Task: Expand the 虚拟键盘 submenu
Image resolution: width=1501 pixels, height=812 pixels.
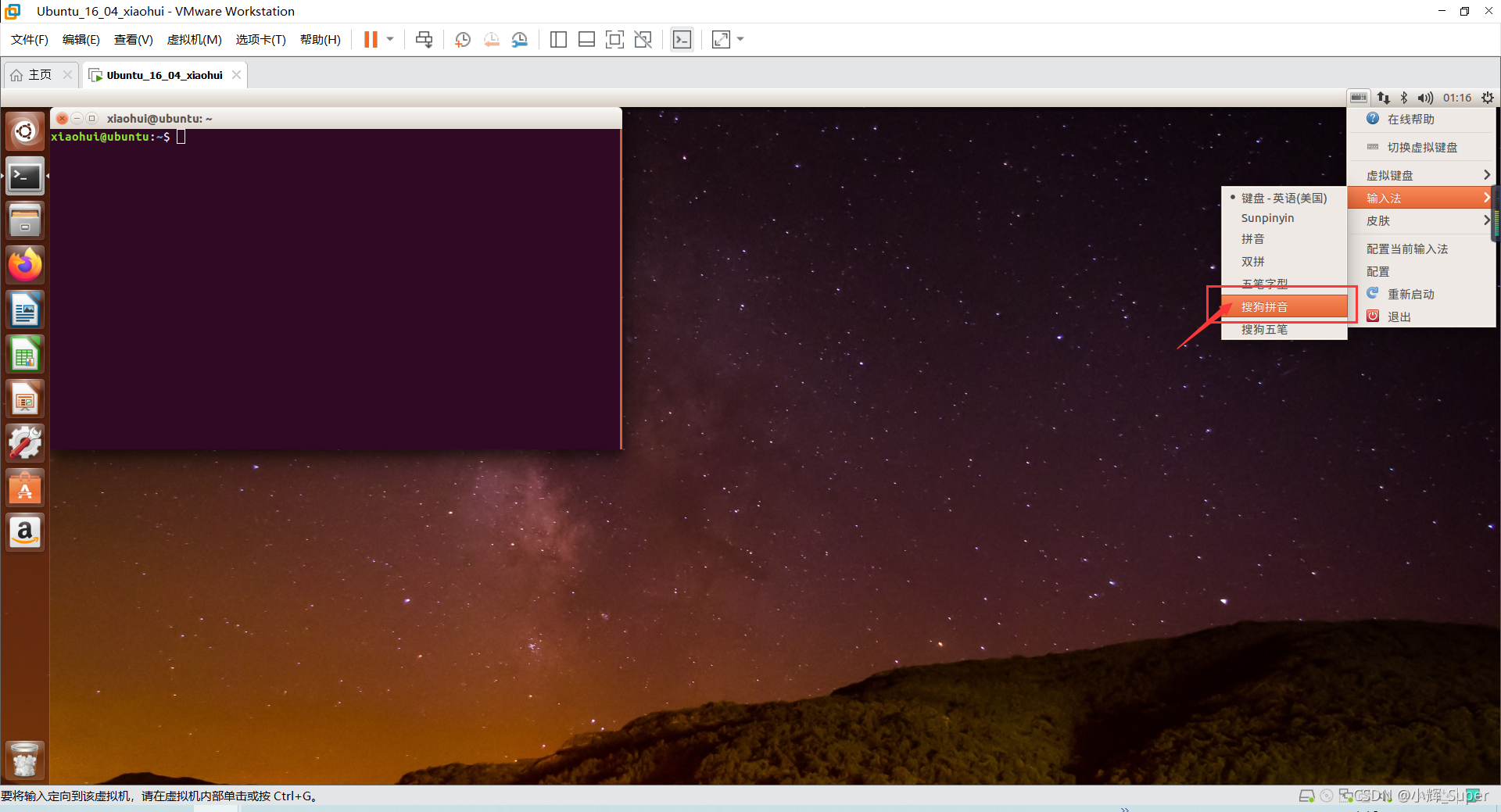Action: pyautogui.click(x=1421, y=175)
